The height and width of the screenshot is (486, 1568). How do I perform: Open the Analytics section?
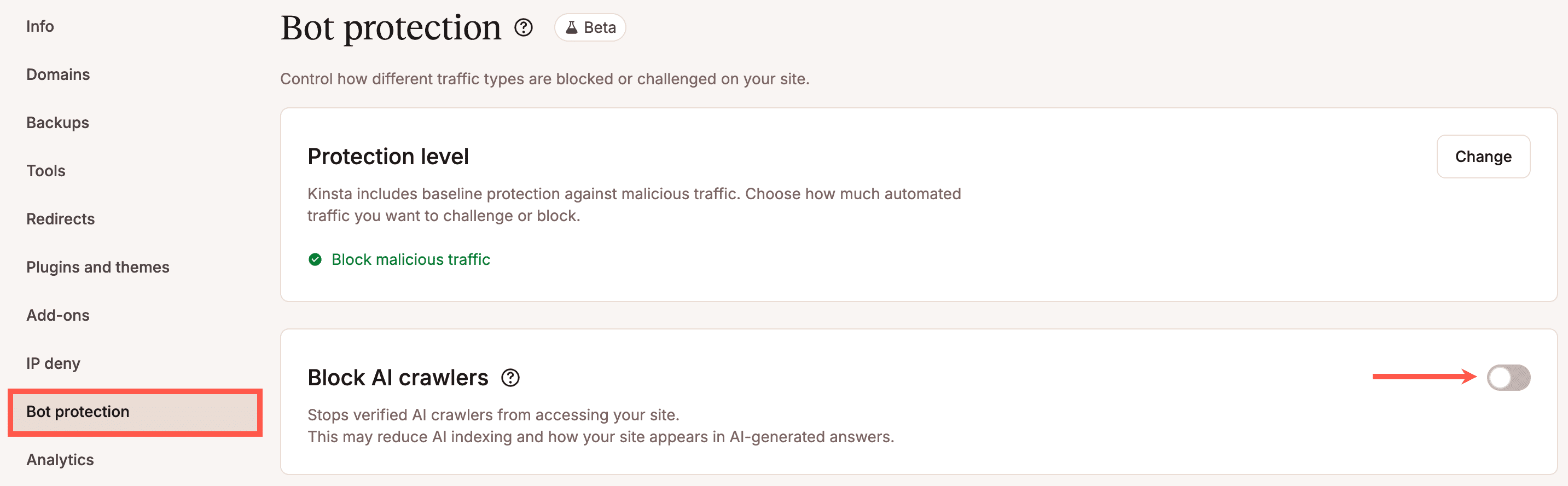[x=60, y=460]
